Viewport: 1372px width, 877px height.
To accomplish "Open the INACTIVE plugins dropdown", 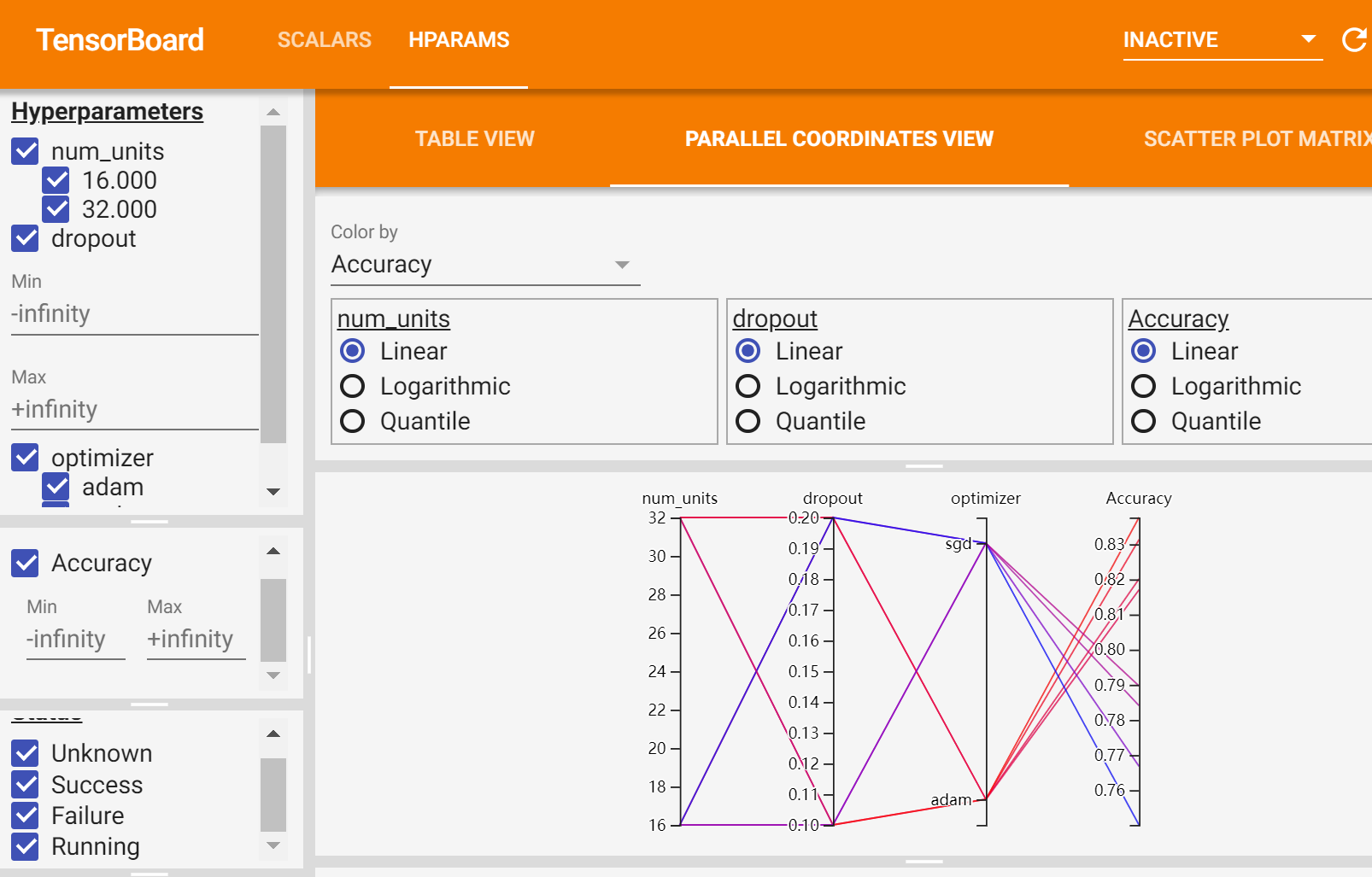I will [1222, 40].
